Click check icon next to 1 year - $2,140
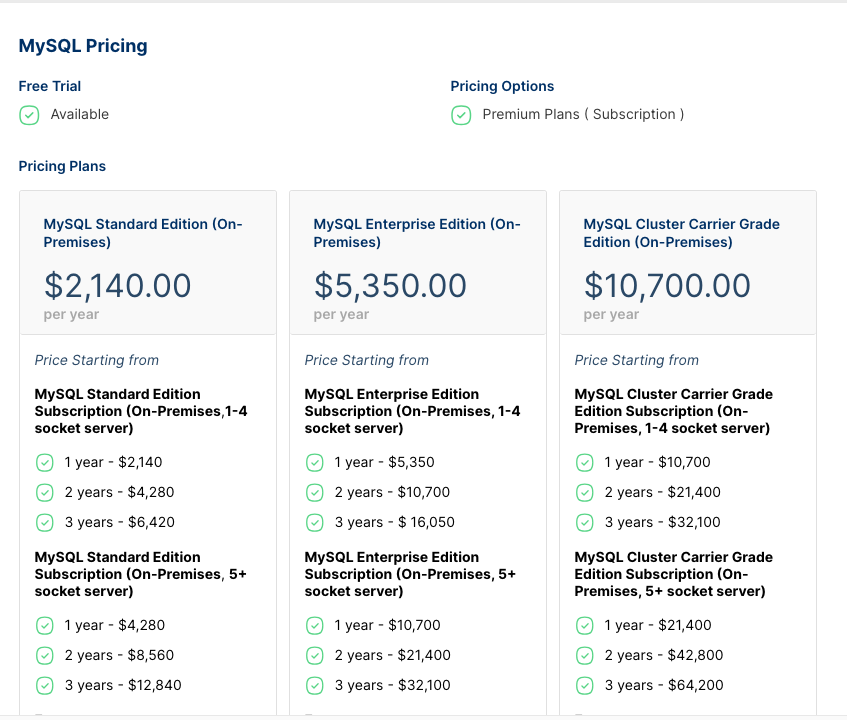 44,463
